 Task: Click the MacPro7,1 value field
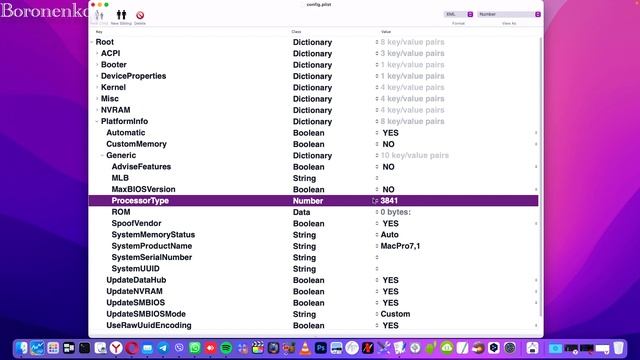[400, 246]
